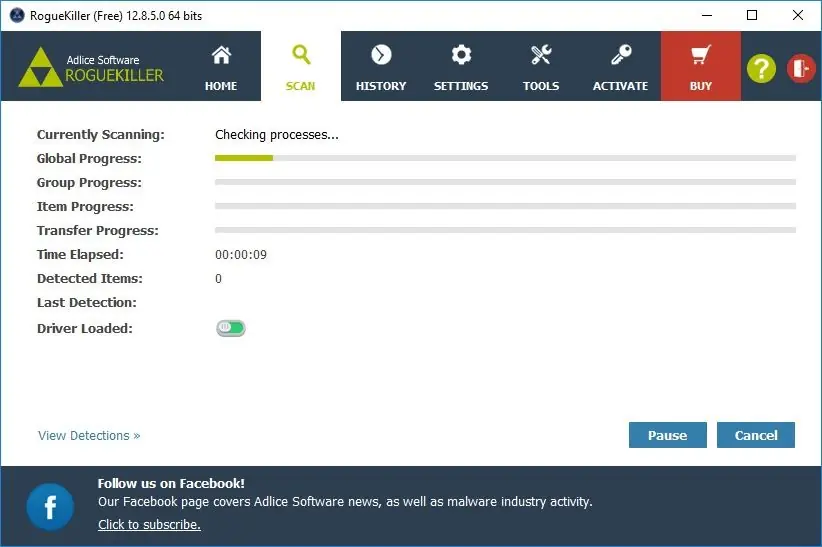
Task: Click the Facebook round logo icon
Action: tap(50, 507)
